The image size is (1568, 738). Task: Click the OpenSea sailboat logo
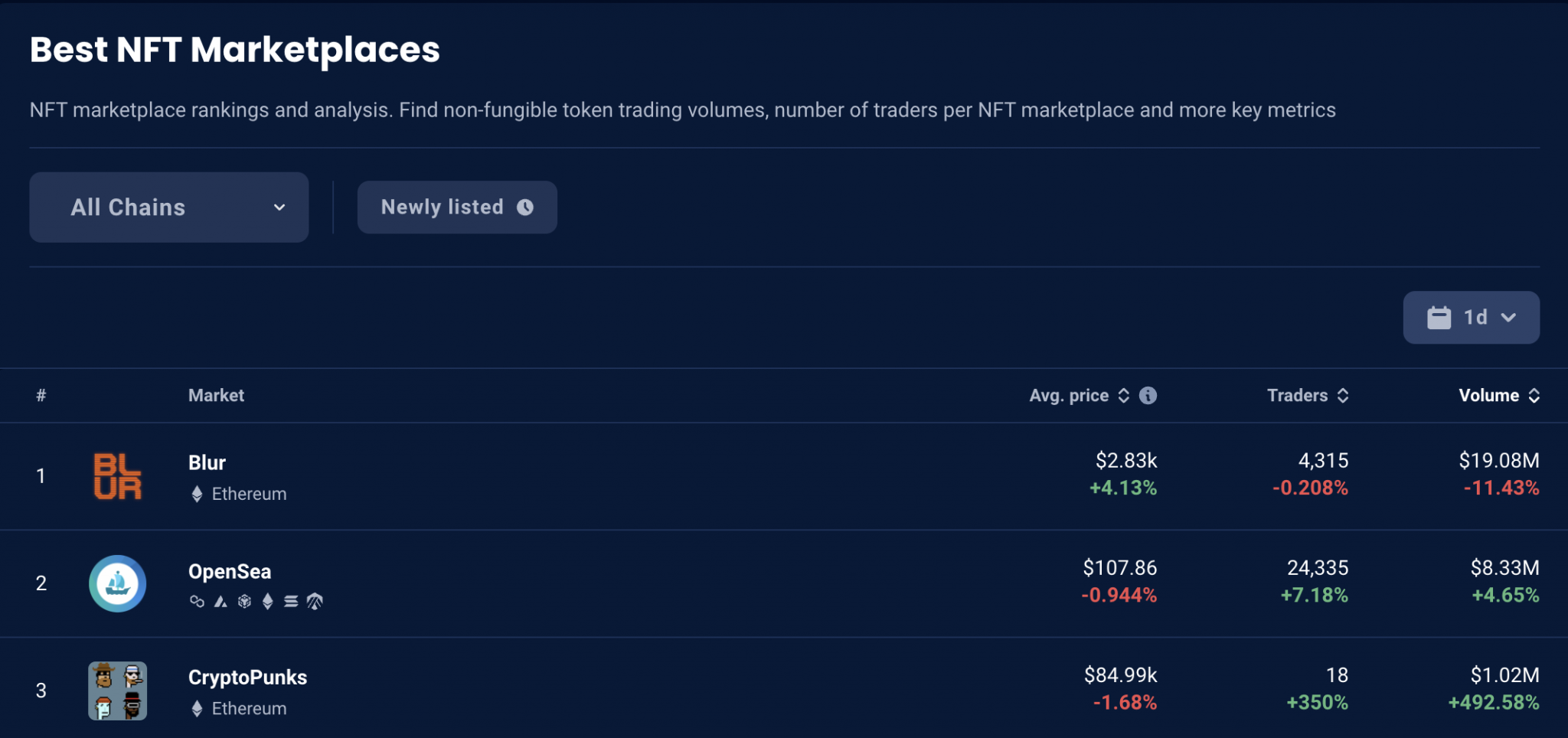click(117, 583)
